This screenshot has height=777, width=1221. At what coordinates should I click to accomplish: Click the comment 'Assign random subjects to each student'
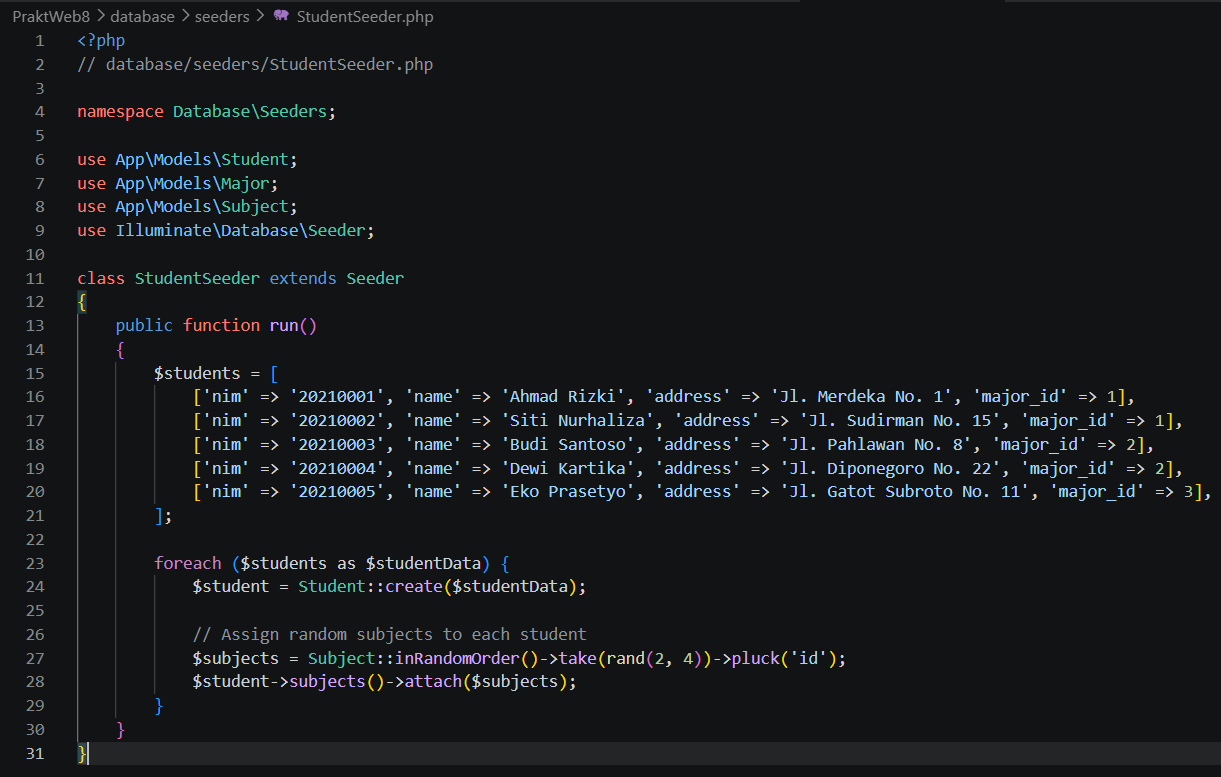pos(404,634)
